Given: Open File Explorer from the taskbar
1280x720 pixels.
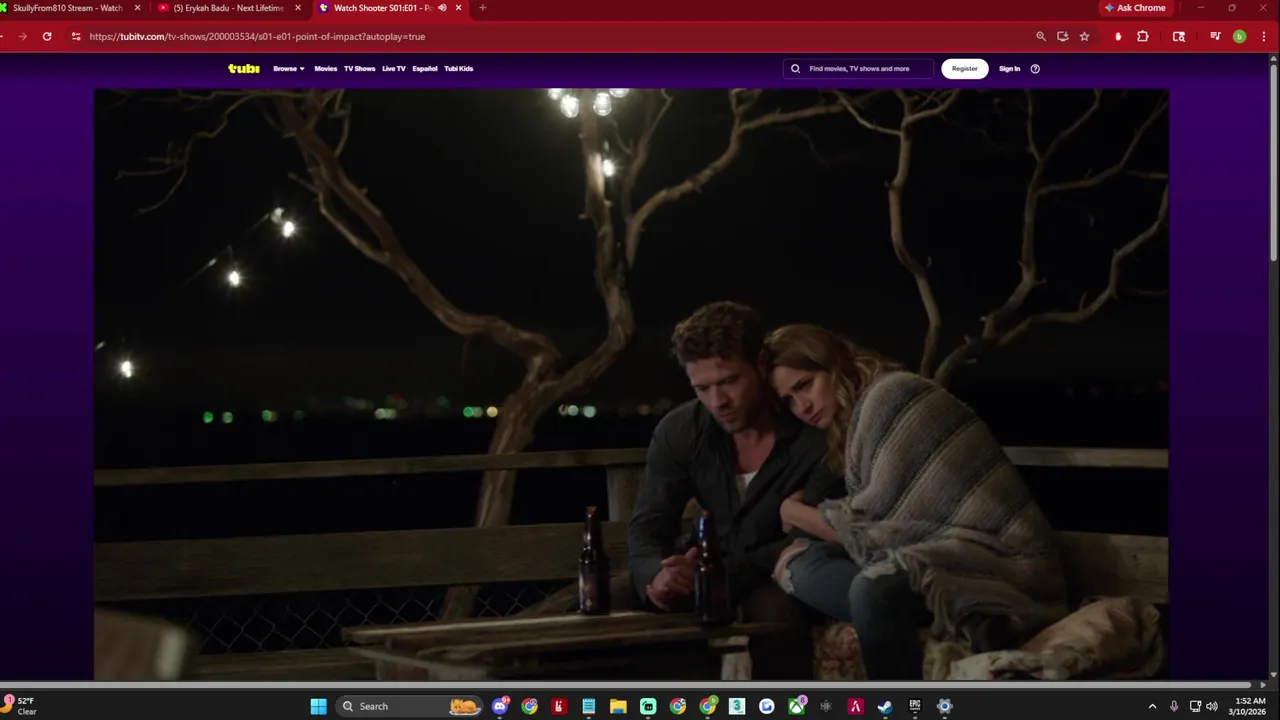Looking at the screenshot, I should (x=618, y=706).
